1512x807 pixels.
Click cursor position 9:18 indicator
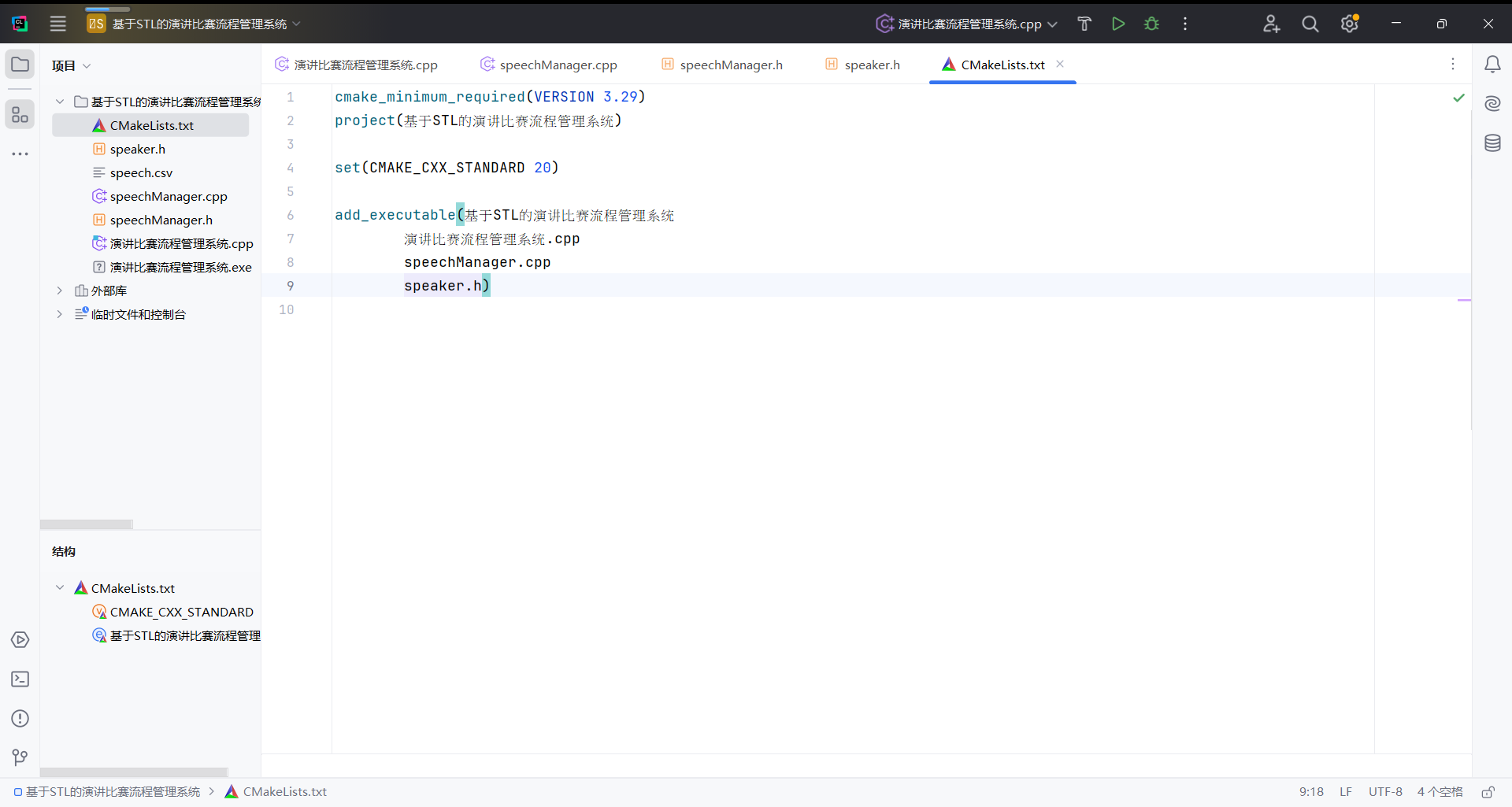point(1311,792)
